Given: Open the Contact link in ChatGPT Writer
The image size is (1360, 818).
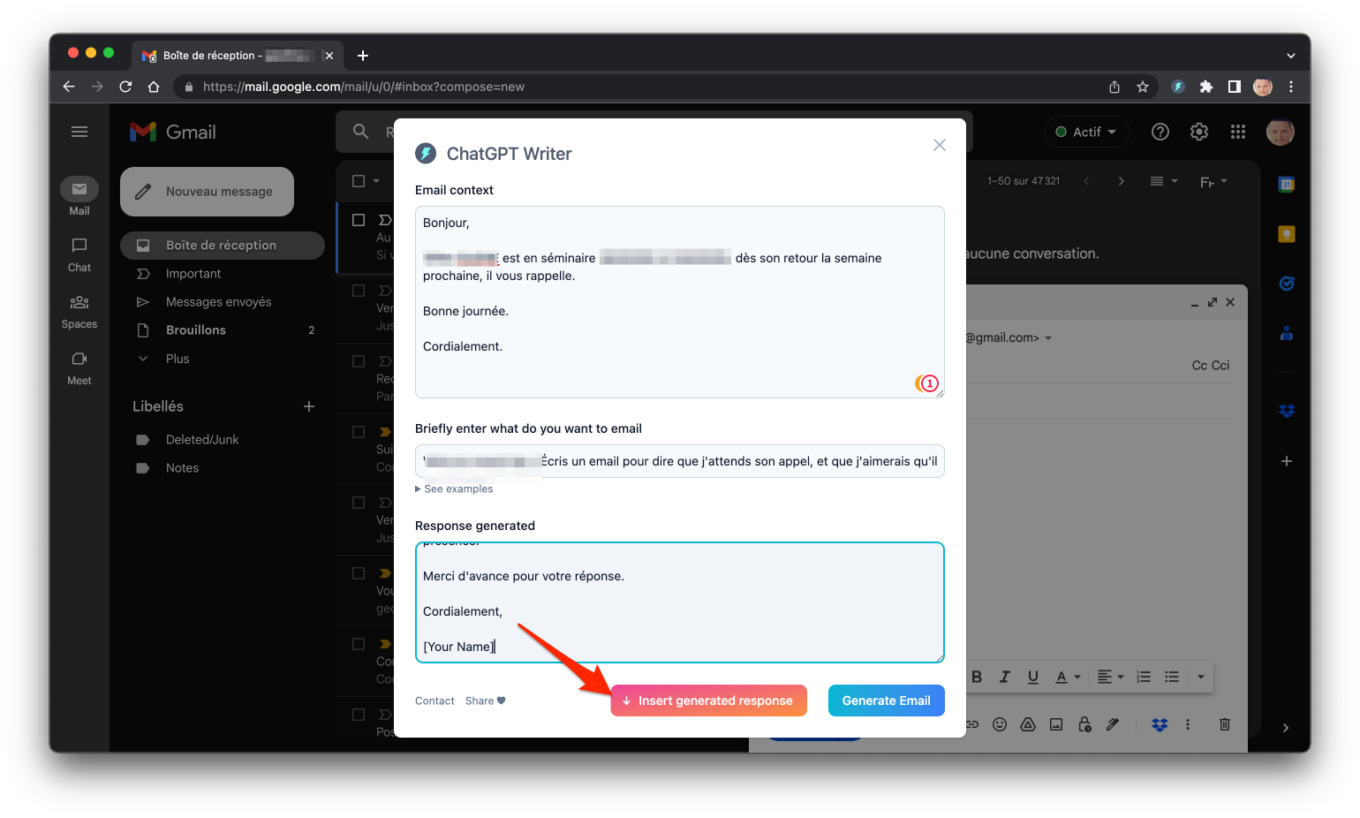Looking at the screenshot, I should coord(435,701).
